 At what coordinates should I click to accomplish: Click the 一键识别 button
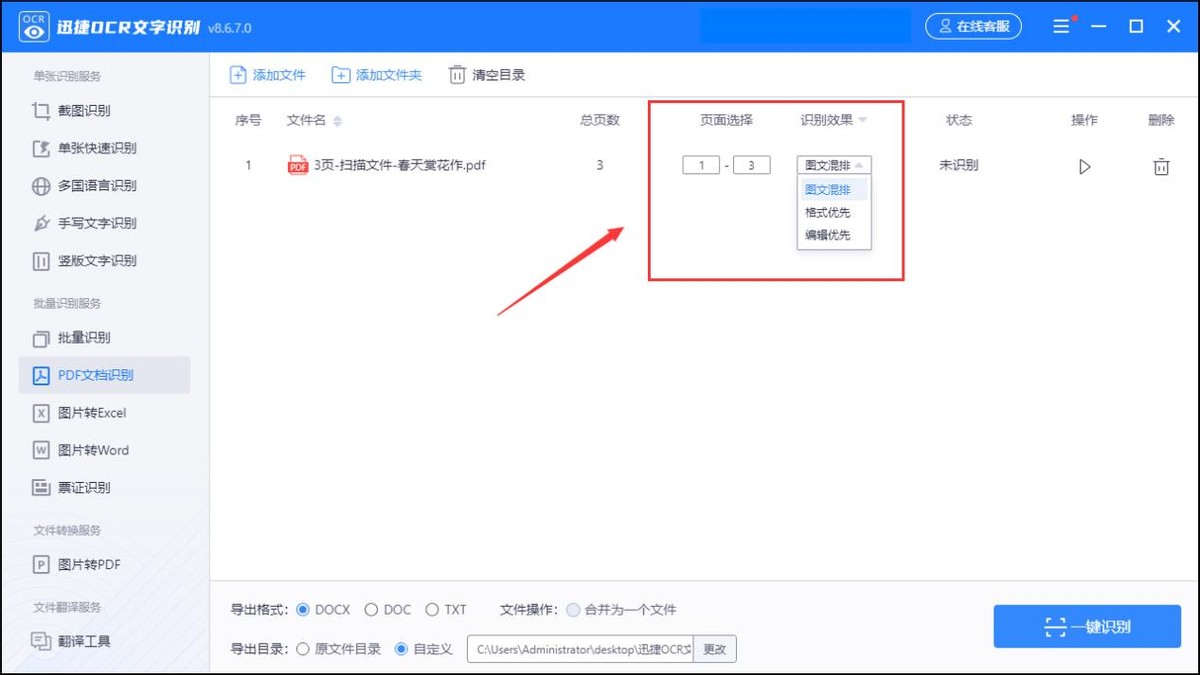tap(1087, 627)
